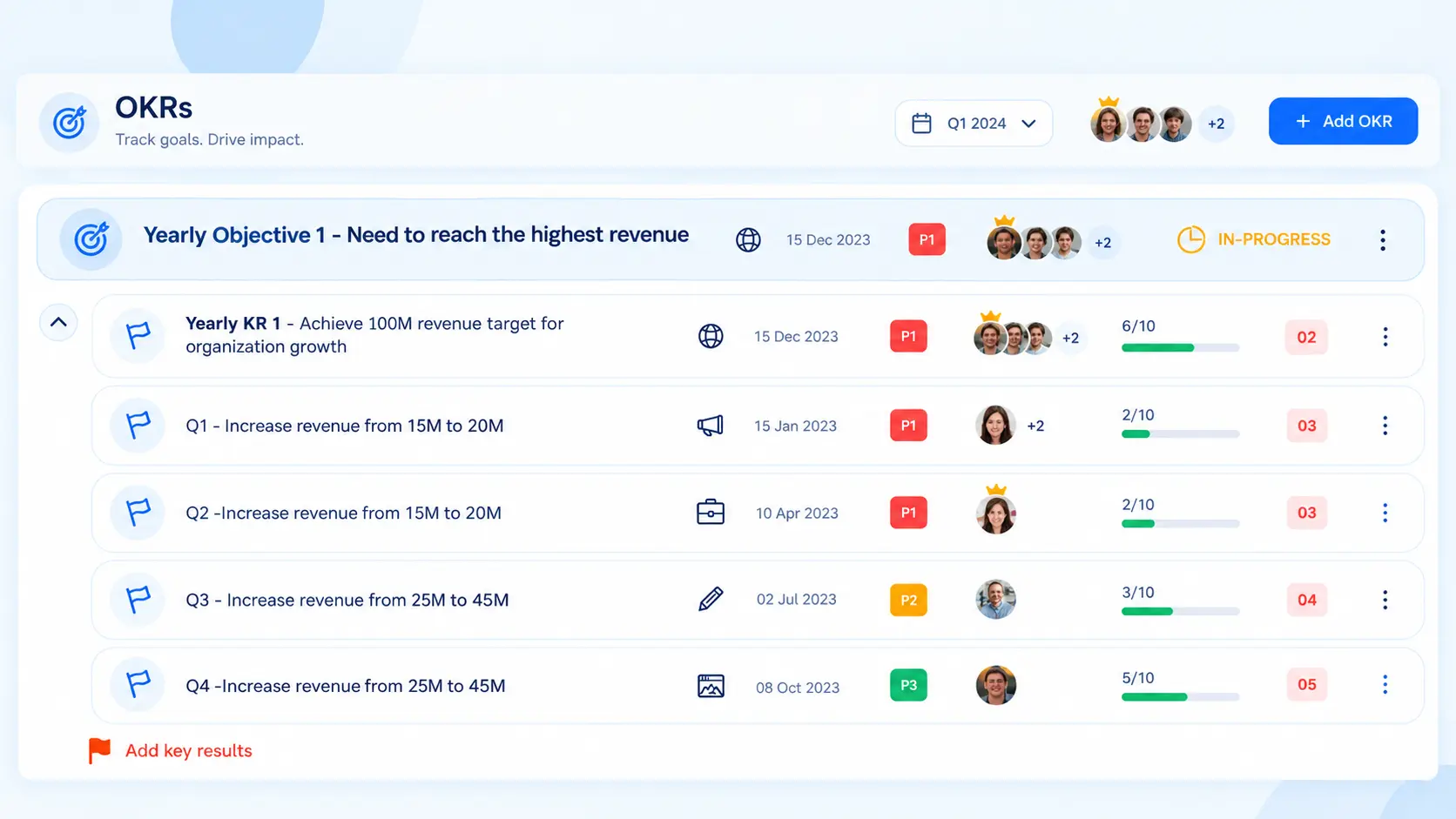1456x819 pixels.
Task: Click the calendar icon in the quarter selector
Action: pos(921,123)
